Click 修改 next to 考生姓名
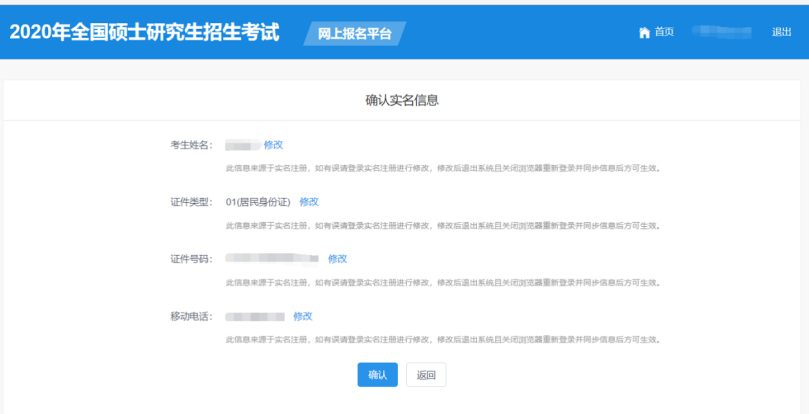Viewport: 809px width, 414px height. tap(273, 145)
